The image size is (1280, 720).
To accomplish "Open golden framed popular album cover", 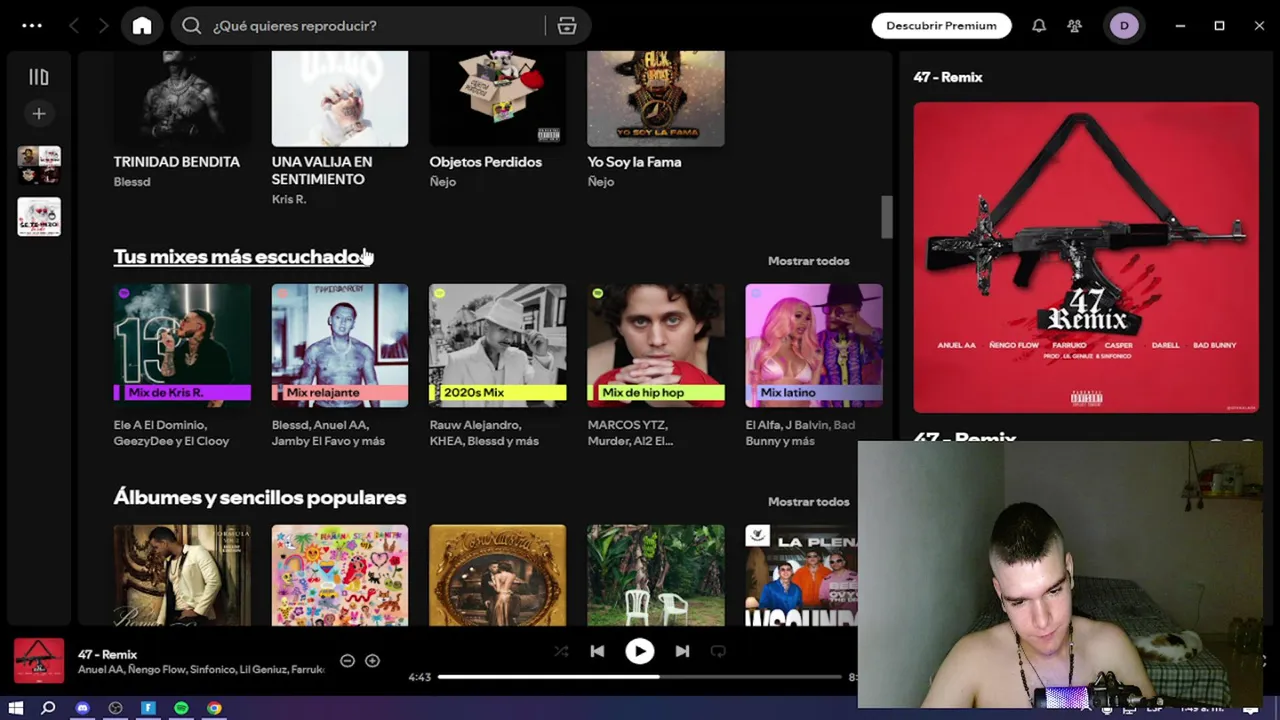I will 497,575.
